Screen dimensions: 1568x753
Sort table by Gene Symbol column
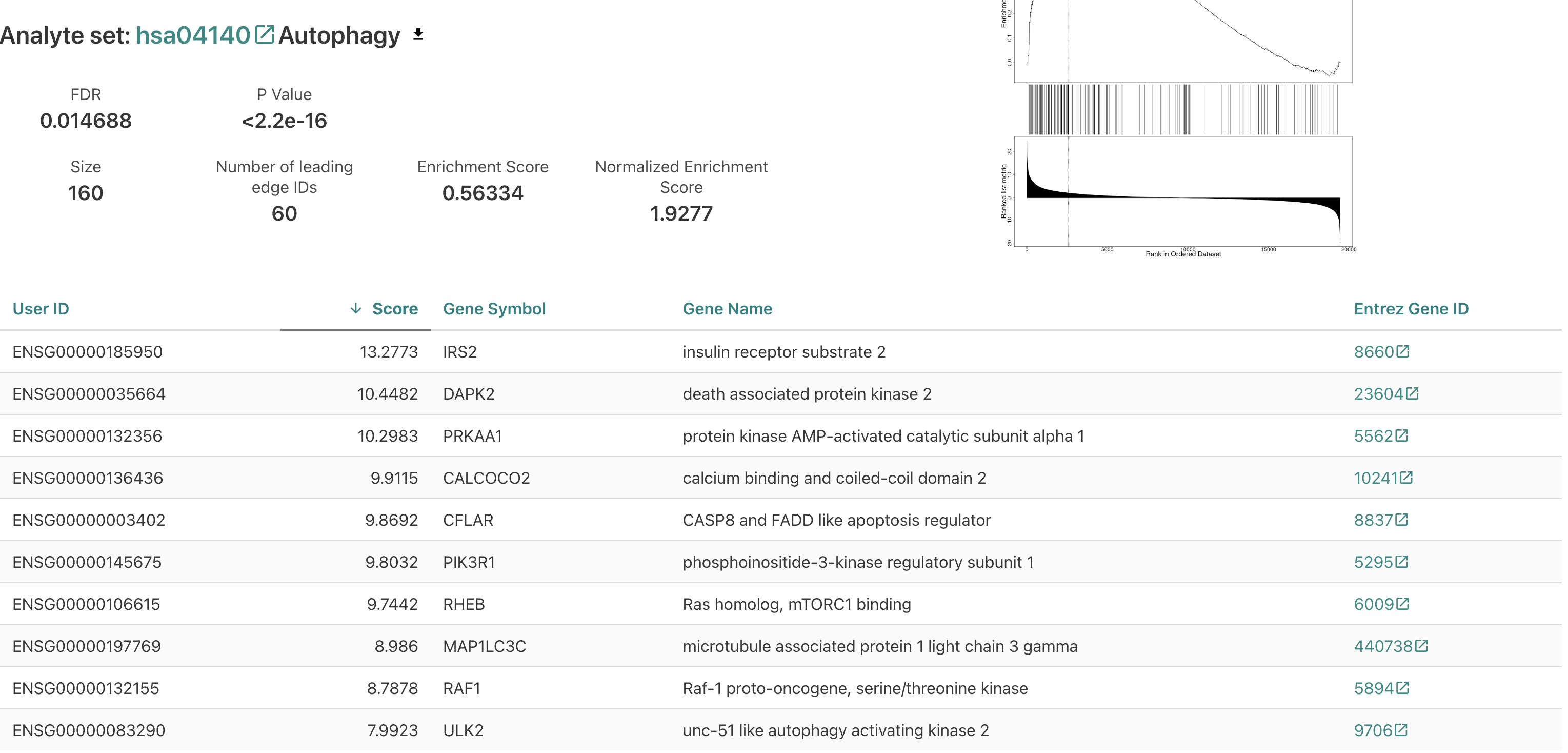494,309
